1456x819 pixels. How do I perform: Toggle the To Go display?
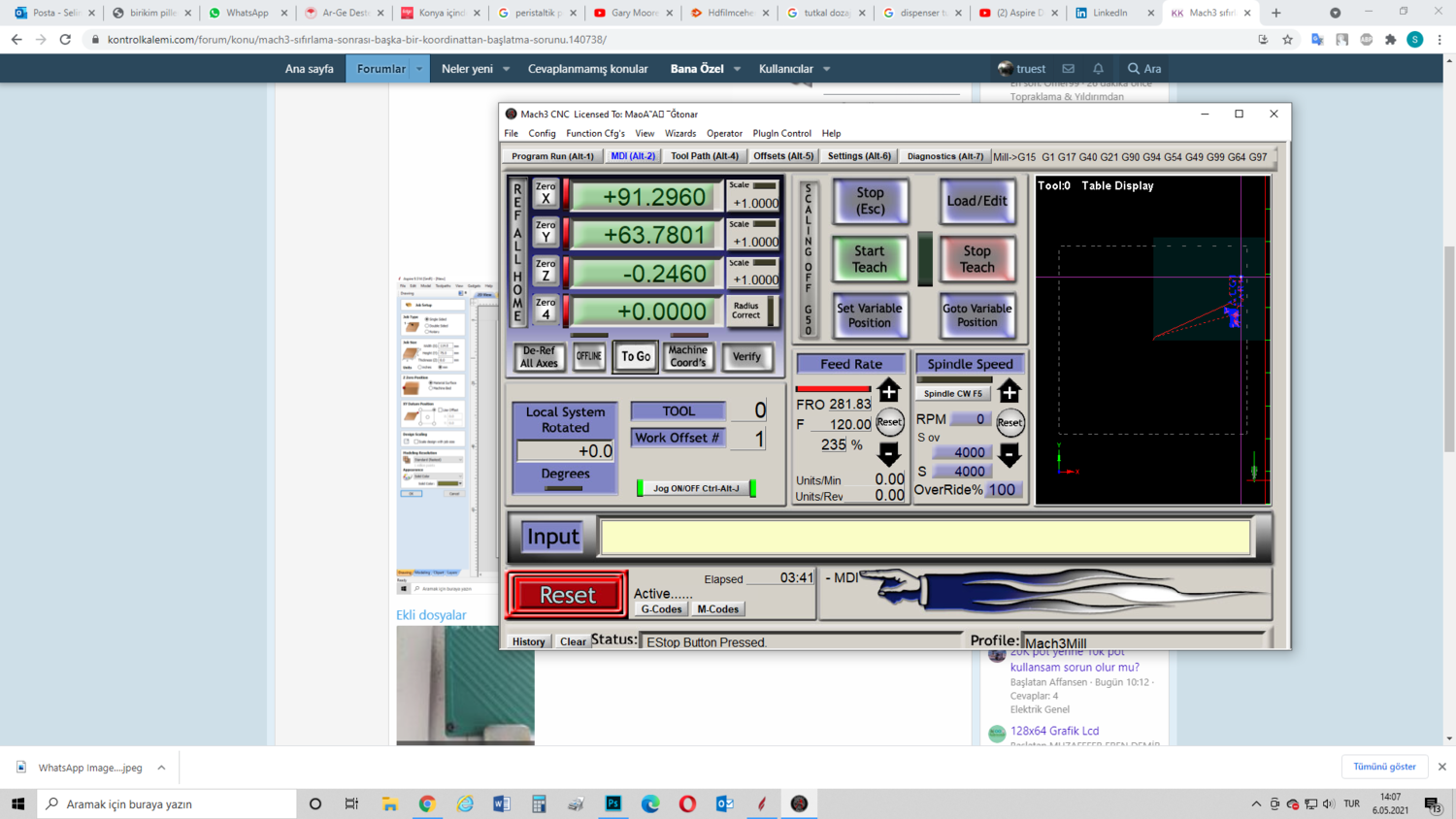pyautogui.click(x=636, y=356)
